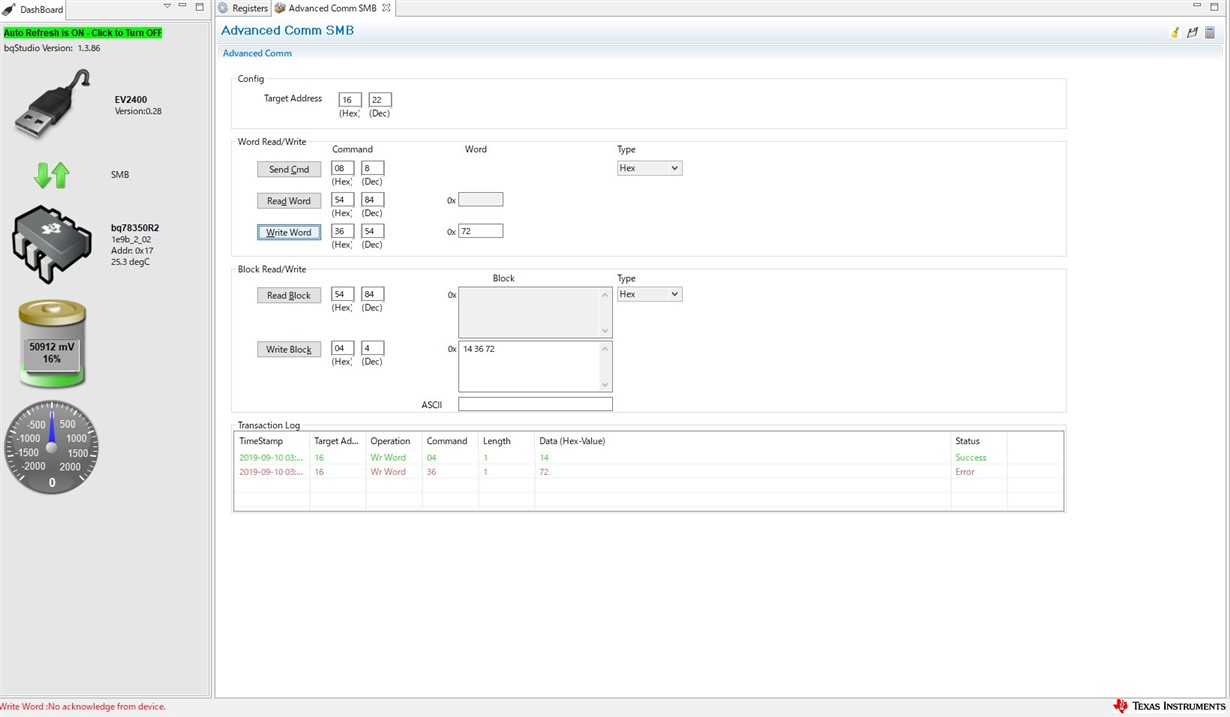Image resolution: width=1230 pixels, height=717 pixels.
Task: Click the current dial gauge
Action: (x=52, y=447)
